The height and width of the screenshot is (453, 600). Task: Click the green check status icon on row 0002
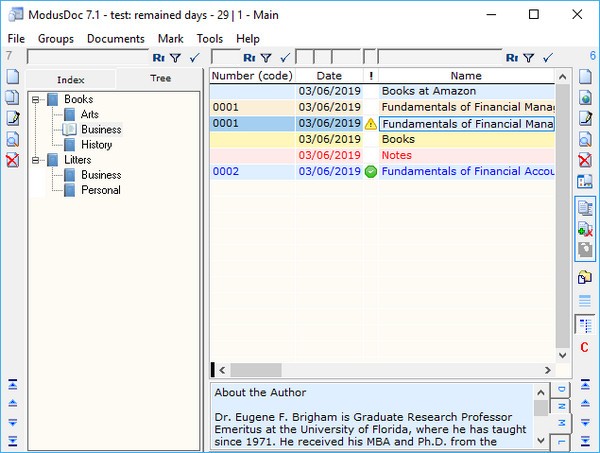371,172
